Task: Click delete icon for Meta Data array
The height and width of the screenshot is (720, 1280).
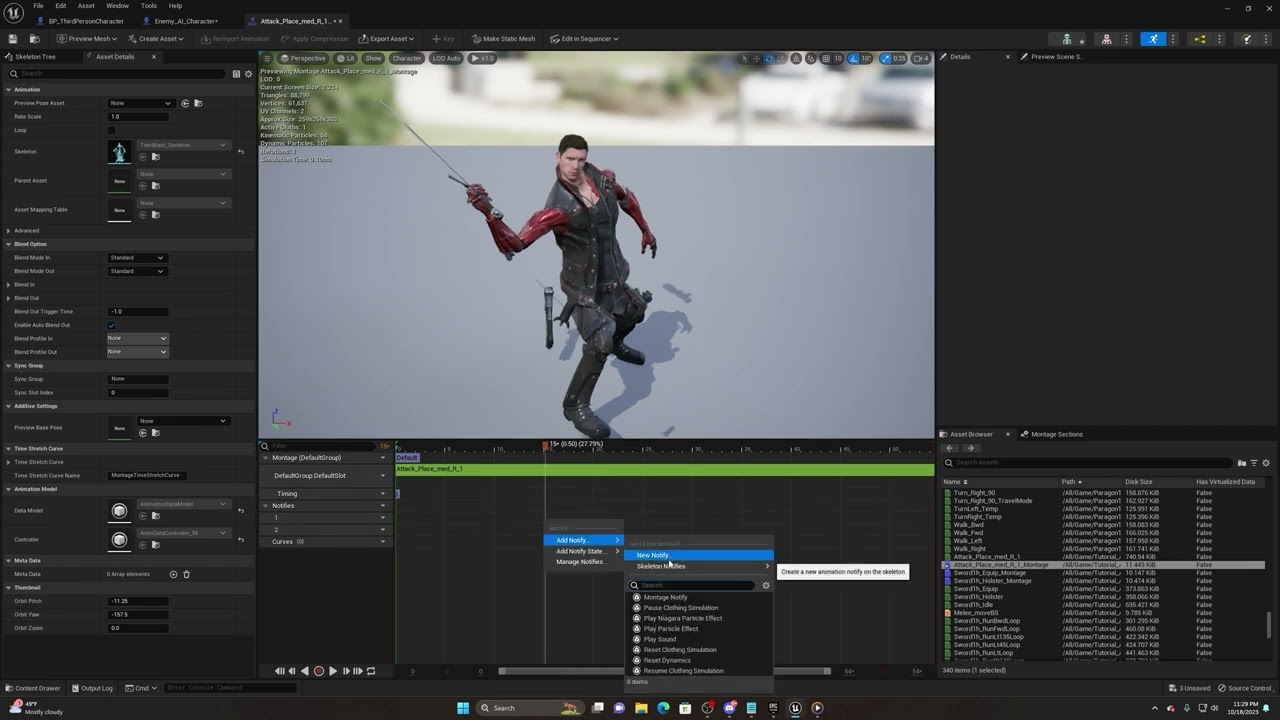Action: [x=186, y=574]
